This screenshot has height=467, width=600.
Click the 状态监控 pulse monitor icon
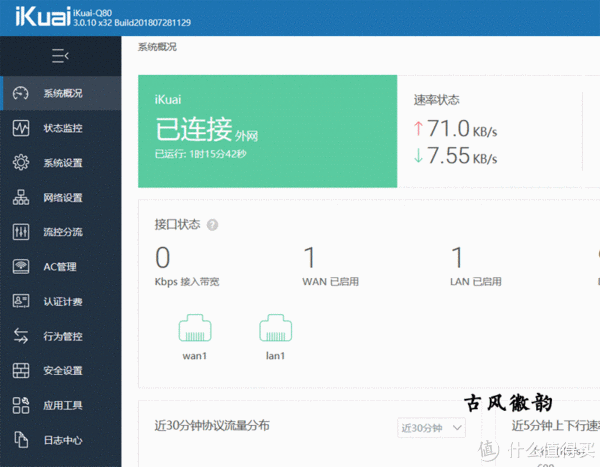(21, 128)
